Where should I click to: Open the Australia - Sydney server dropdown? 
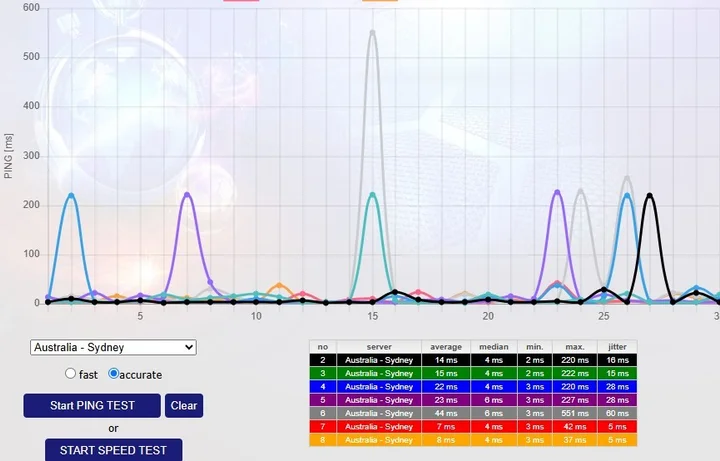click(112, 348)
